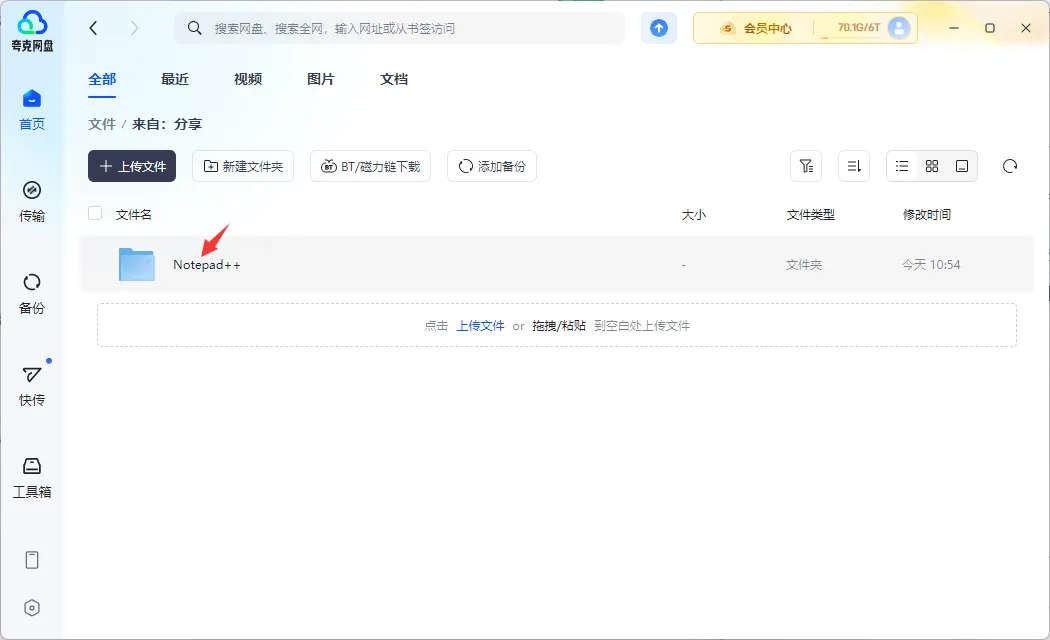Open the 传输 transfer sidebar section
This screenshot has height=640, width=1050.
(x=31, y=202)
